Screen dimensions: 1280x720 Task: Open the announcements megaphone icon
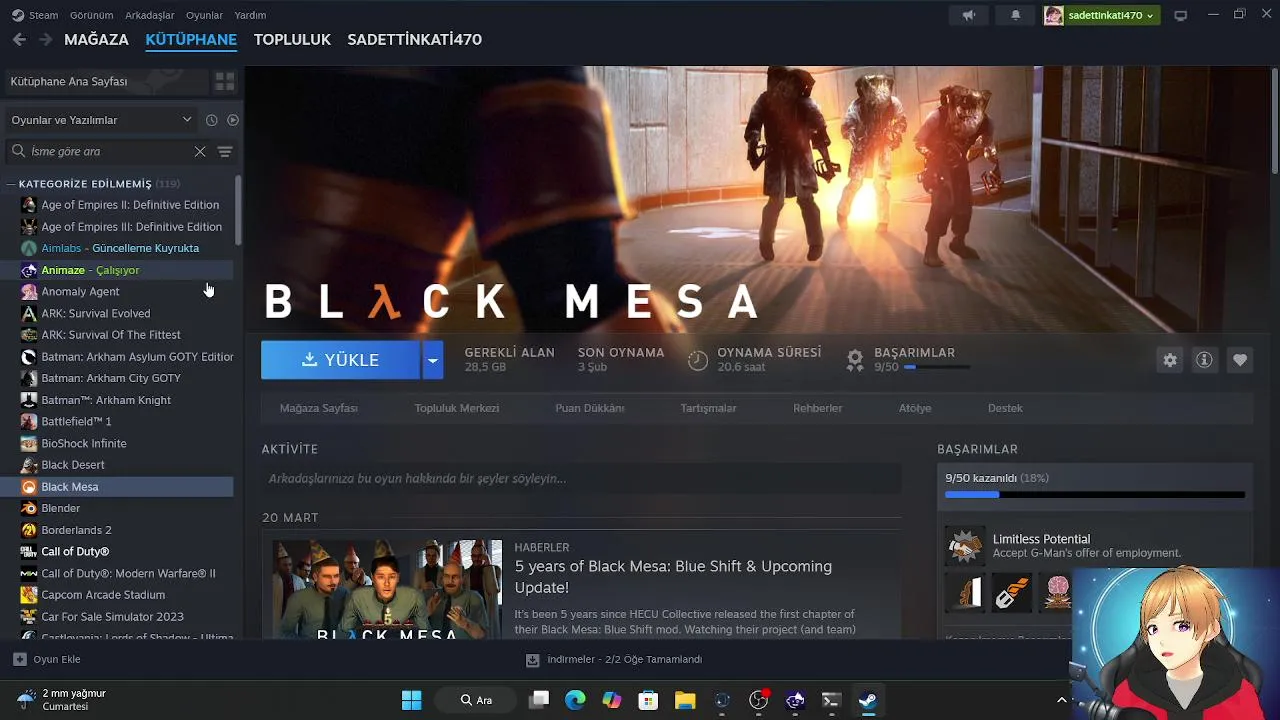(x=968, y=15)
